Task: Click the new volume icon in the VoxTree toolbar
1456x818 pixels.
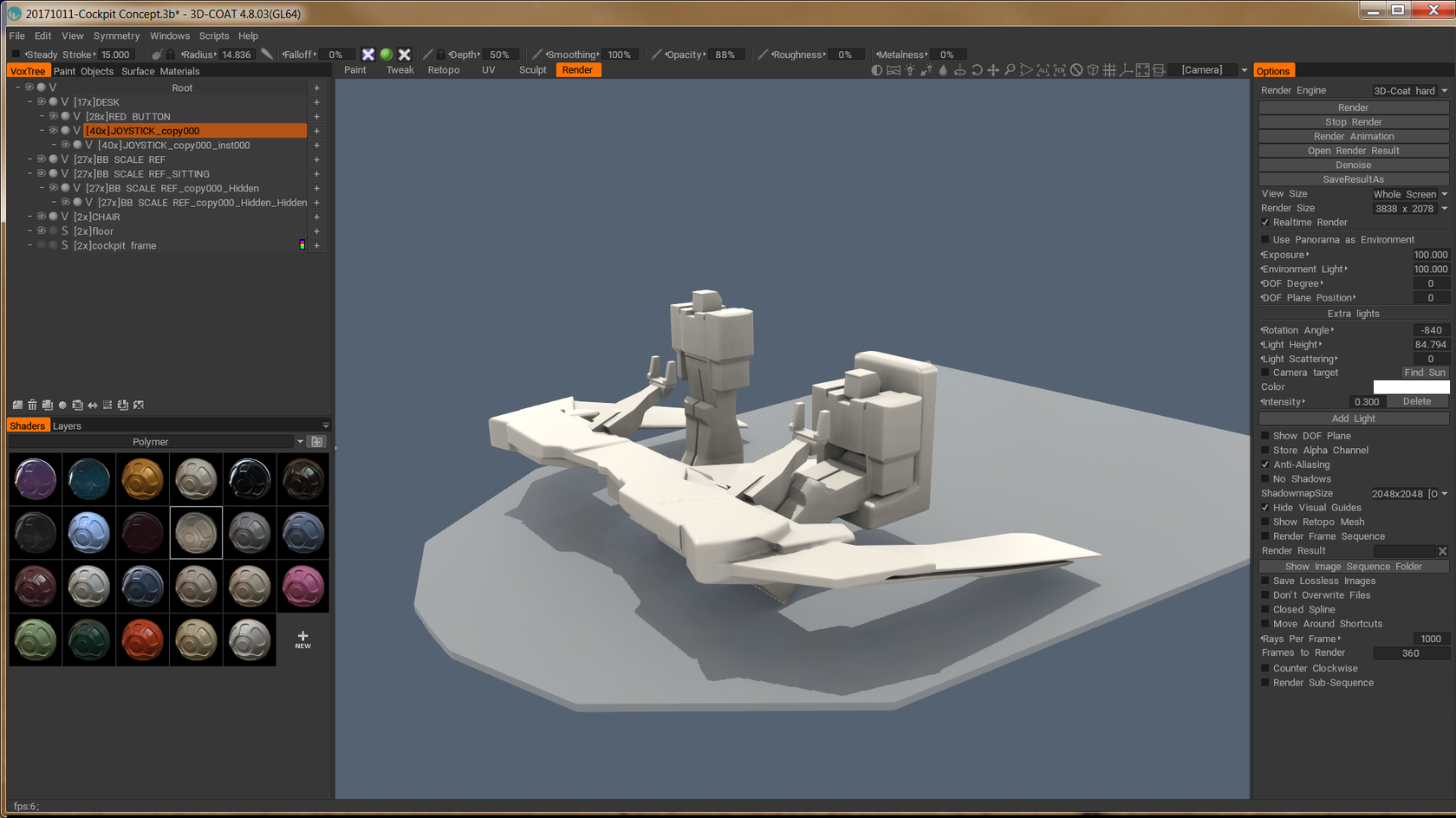Action: point(17,405)
